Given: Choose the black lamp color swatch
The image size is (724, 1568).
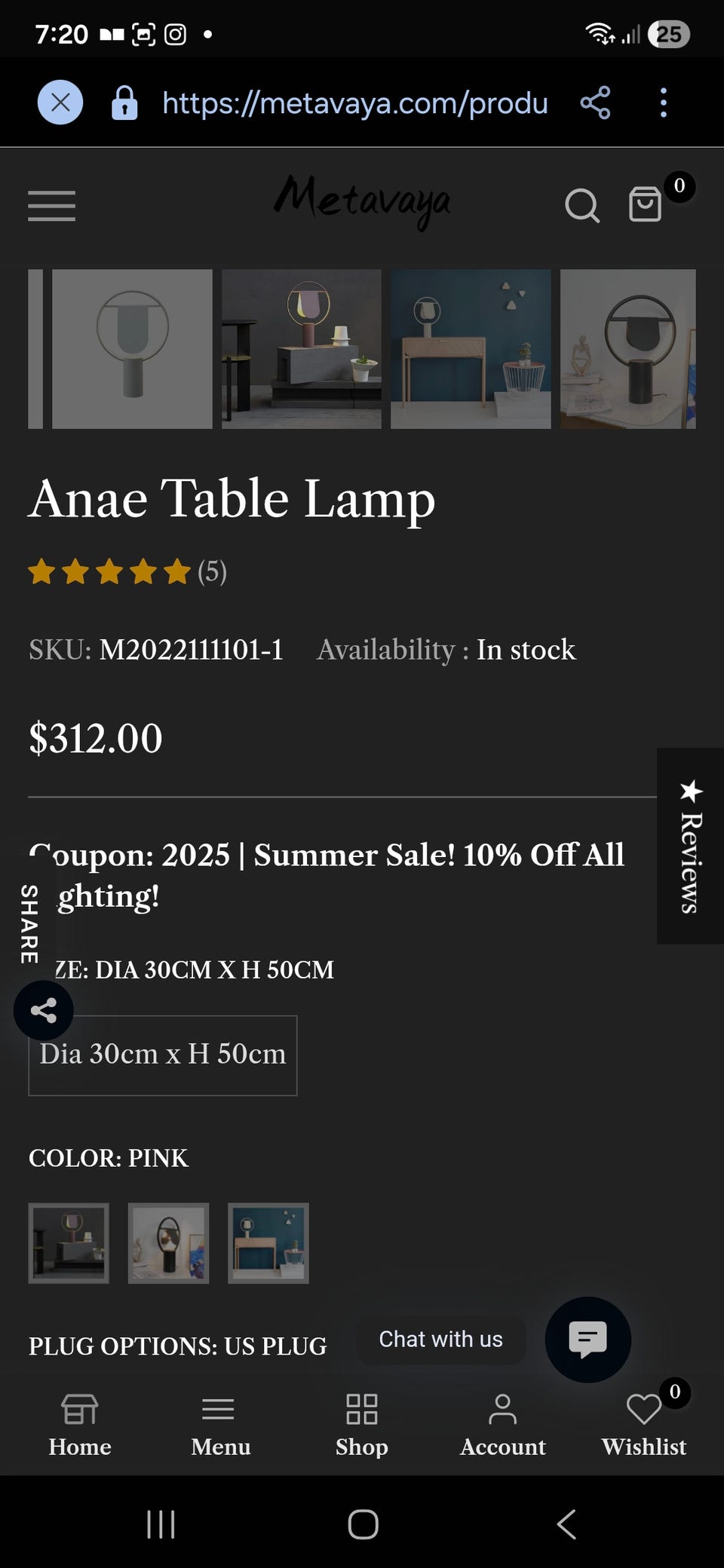Looking at the screenshot, I should pyautogui.click(x=168, y=1243).
